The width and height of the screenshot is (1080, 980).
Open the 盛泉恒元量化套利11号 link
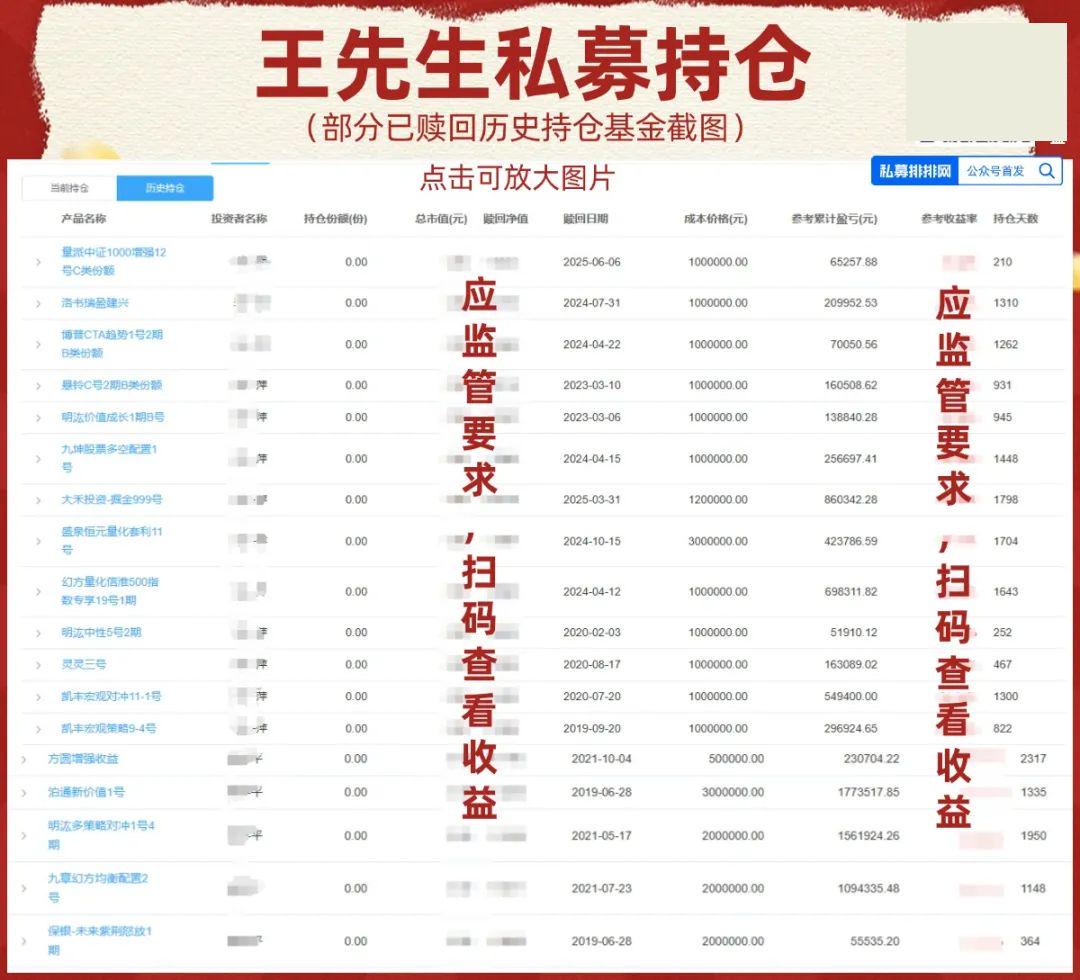click(112, 541)
